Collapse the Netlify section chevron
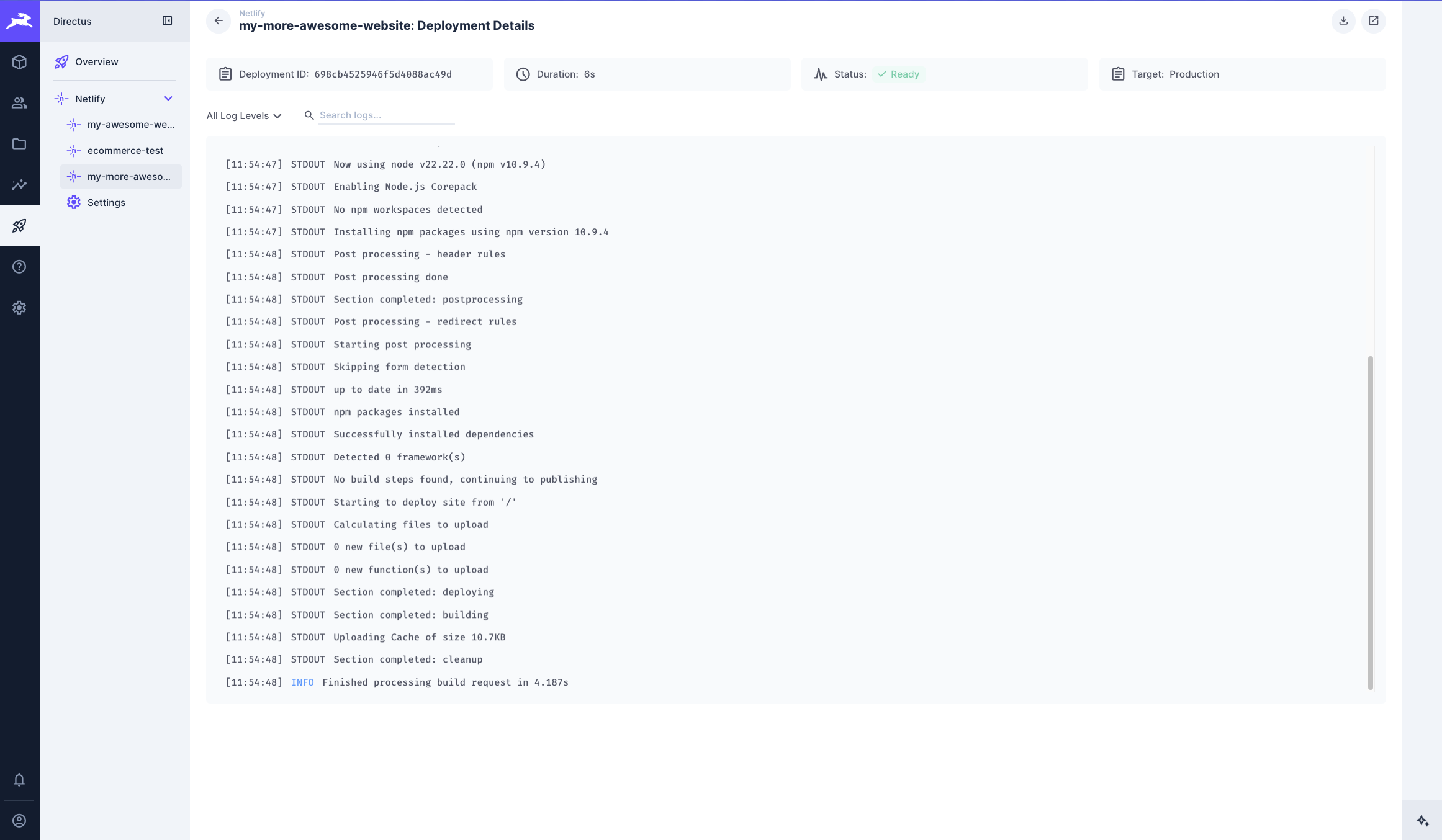The height and width of the screenshot is (840, 1442). click(x=168, y=98)
